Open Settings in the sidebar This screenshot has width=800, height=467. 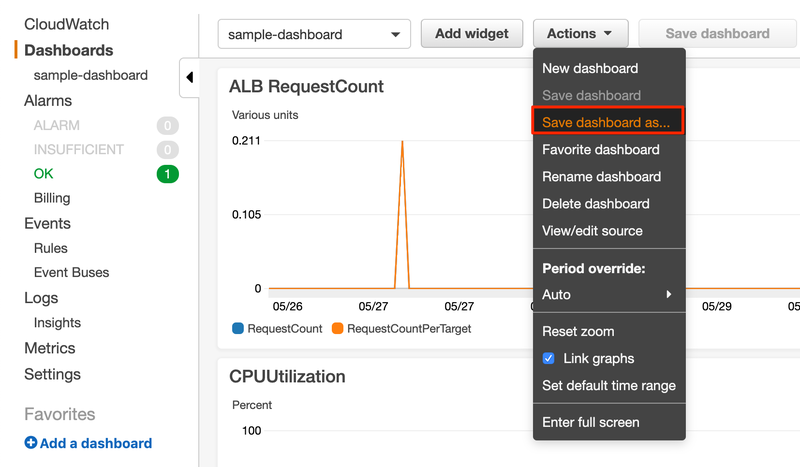click(52, 374)
